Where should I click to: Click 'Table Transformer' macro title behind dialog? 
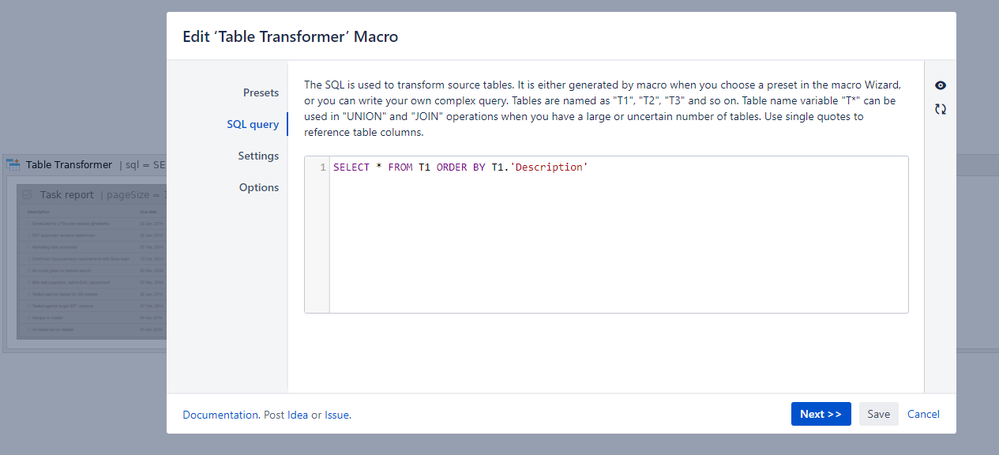coord(69,165)
